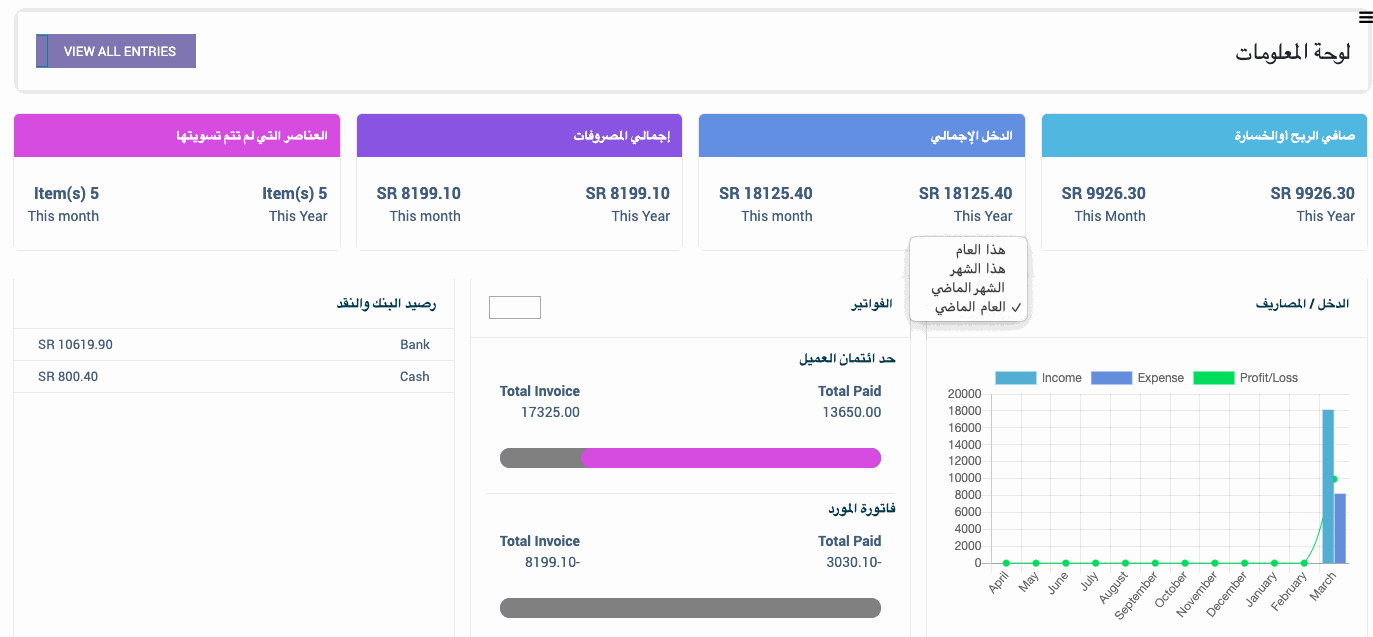The height and width of the screenshot is (637, 1373).
Task: Click the customer credit limit progress bar
Action: click(690, 458)
